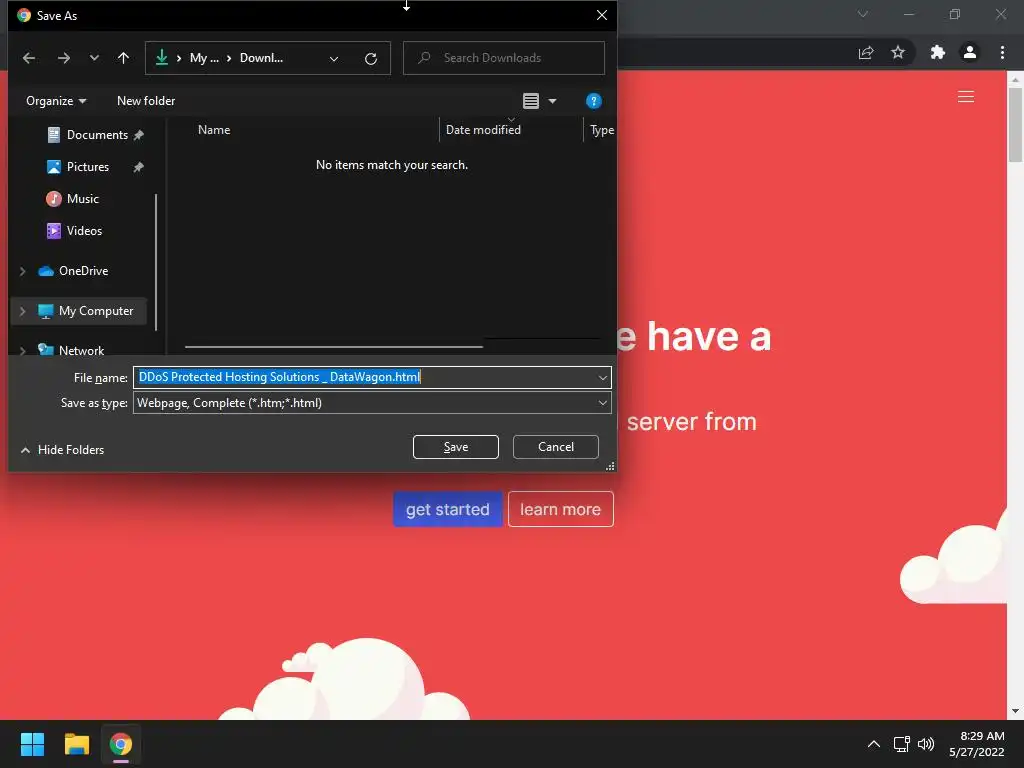Click the sidebar navigation pane scrollbar
The height and width of the screenshot is (768, 1024).
(x=156, y=261)
